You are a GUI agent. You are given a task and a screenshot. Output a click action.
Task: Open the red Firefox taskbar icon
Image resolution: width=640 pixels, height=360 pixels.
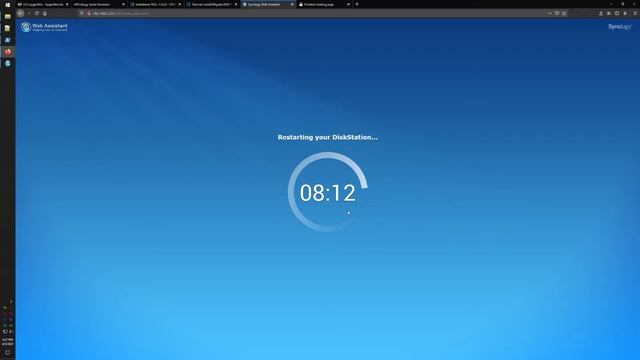click(7, 52)
